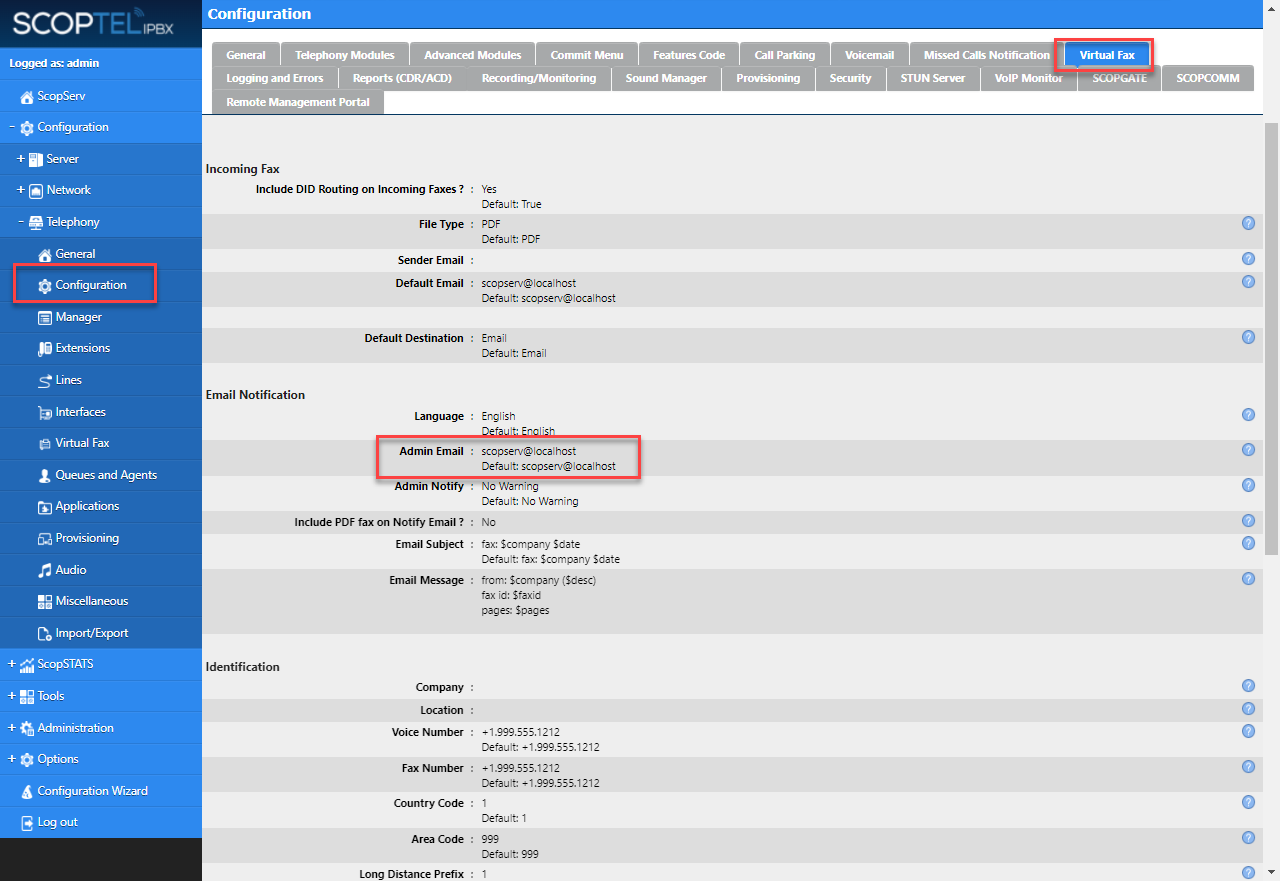Switch to the SCOPGATE tab
Viewport: 1280px width, 881px height.
(1120, 78)
